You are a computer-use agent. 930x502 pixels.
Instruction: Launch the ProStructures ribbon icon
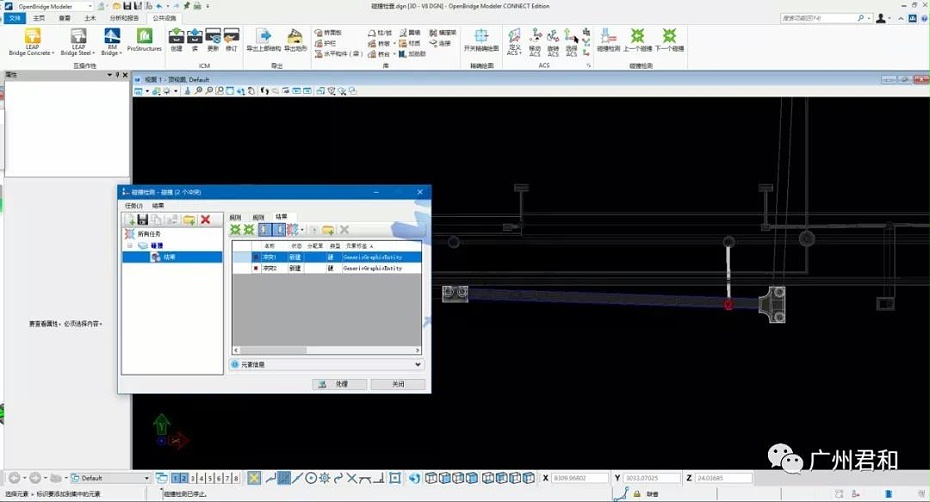(x=144, y=40)
